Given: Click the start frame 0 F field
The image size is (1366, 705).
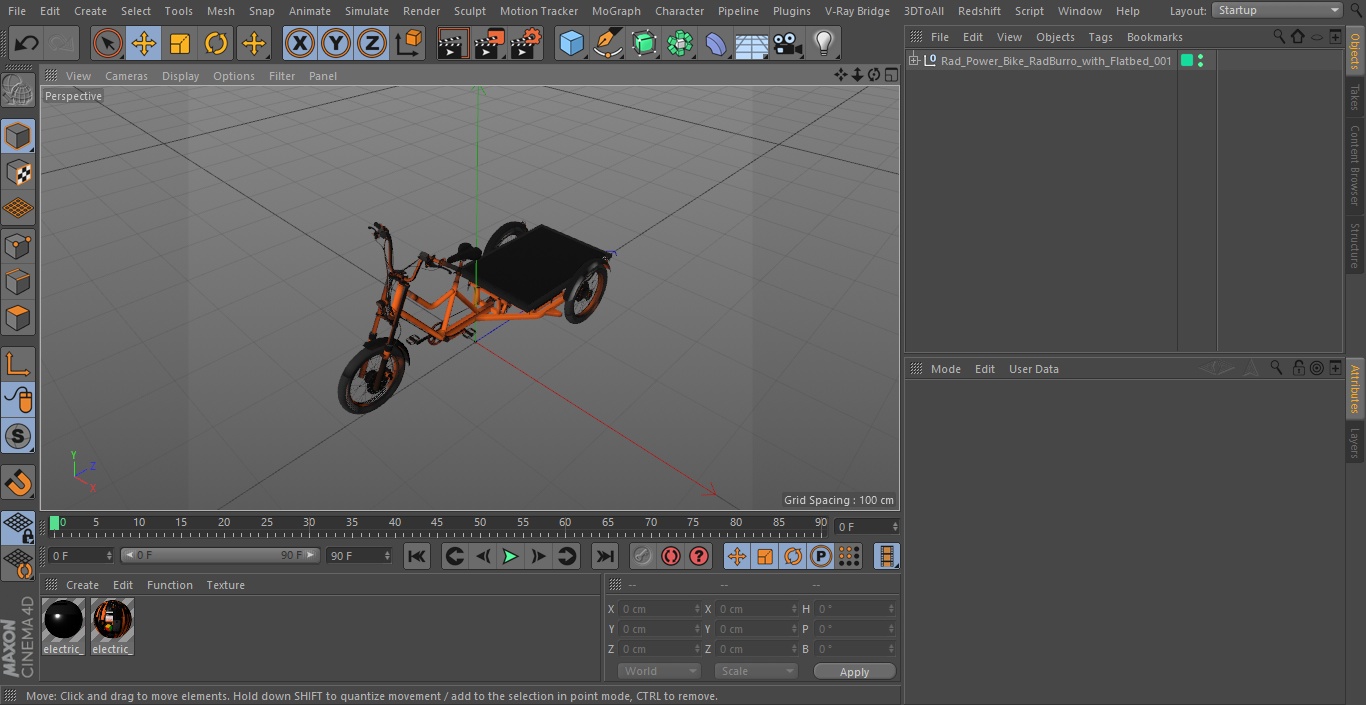Looking at the screenshot, I should click(80, 555).
